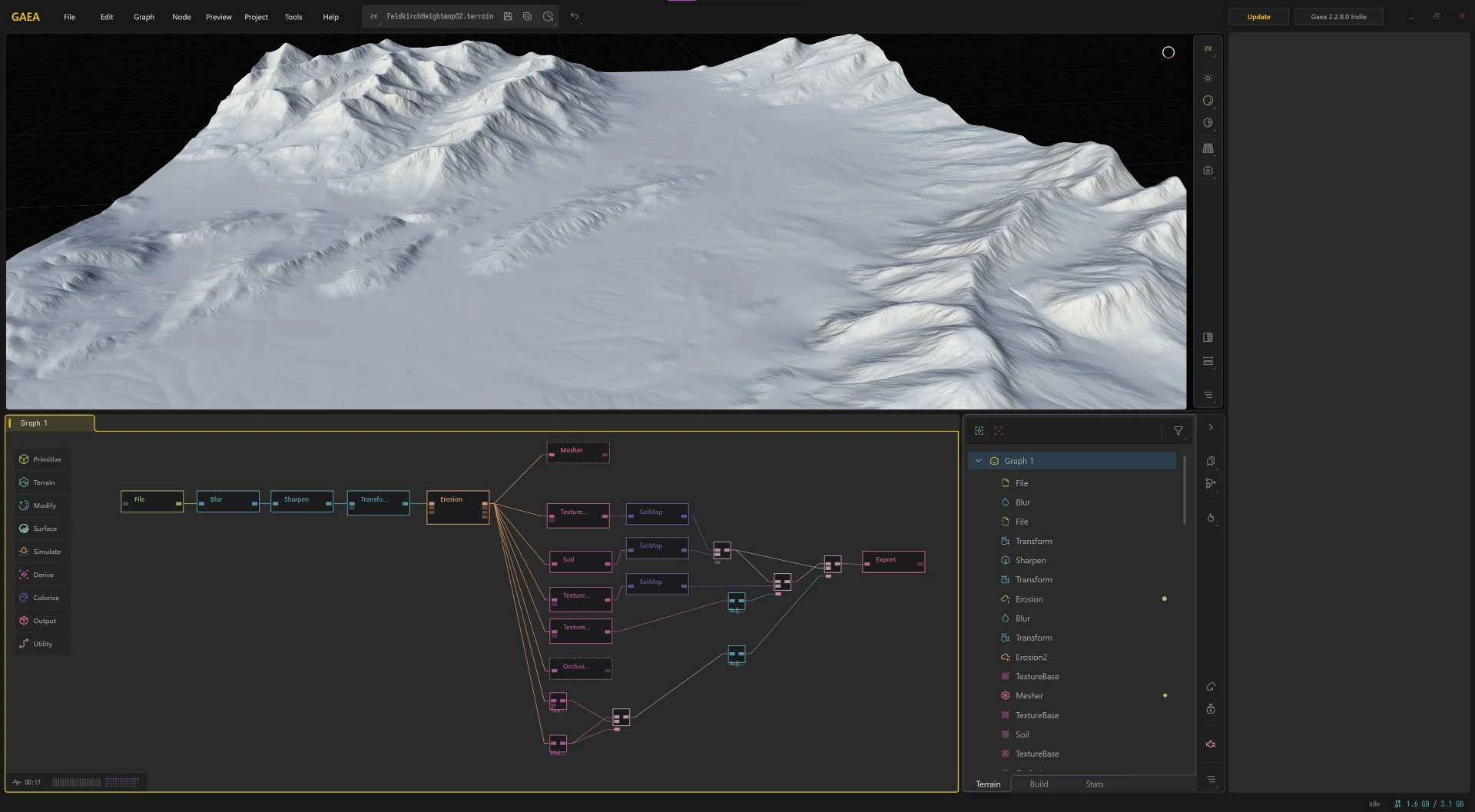
Task: Open the Primitive node category
Action: click(42, 459)
